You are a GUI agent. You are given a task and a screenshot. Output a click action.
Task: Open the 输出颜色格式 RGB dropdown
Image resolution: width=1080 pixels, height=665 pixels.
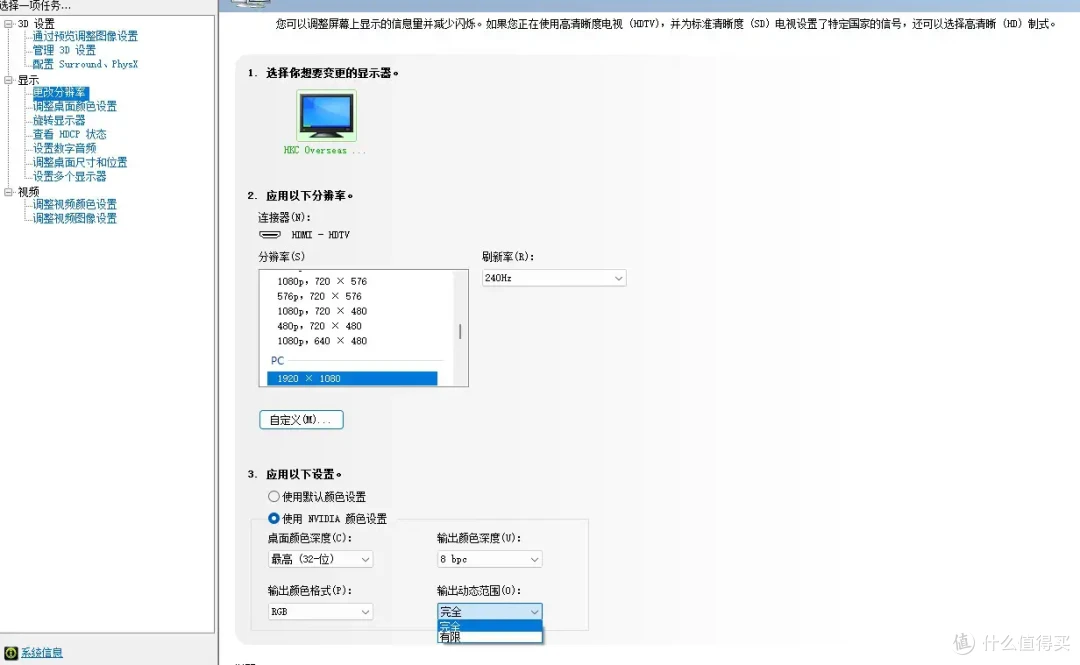pyautogui.click(x=320, y=611)
